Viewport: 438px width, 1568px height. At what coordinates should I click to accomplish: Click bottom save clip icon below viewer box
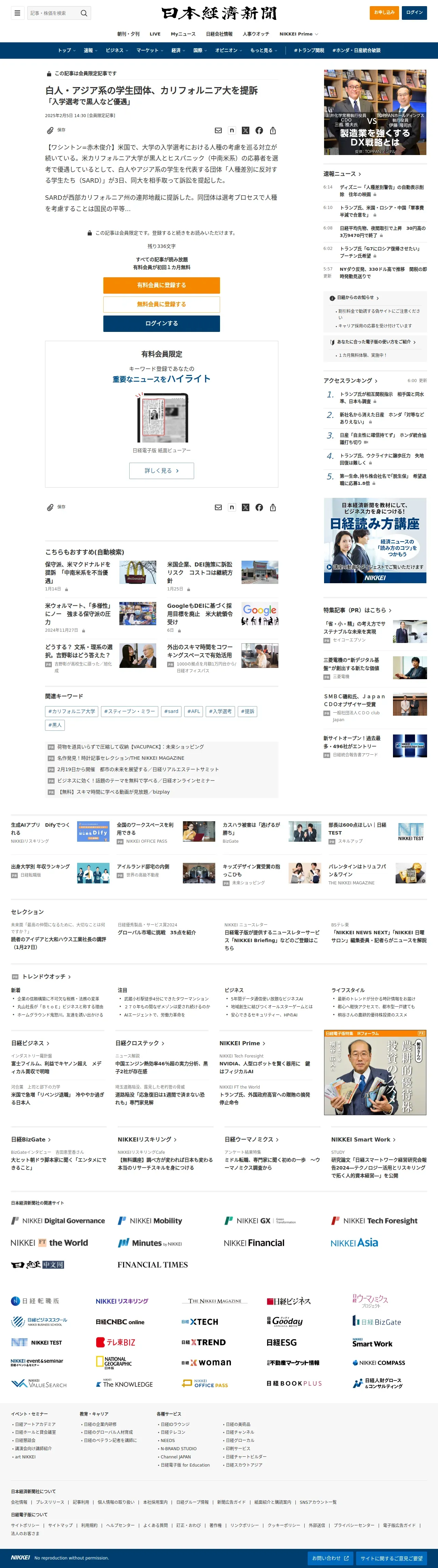pos(50,507)
